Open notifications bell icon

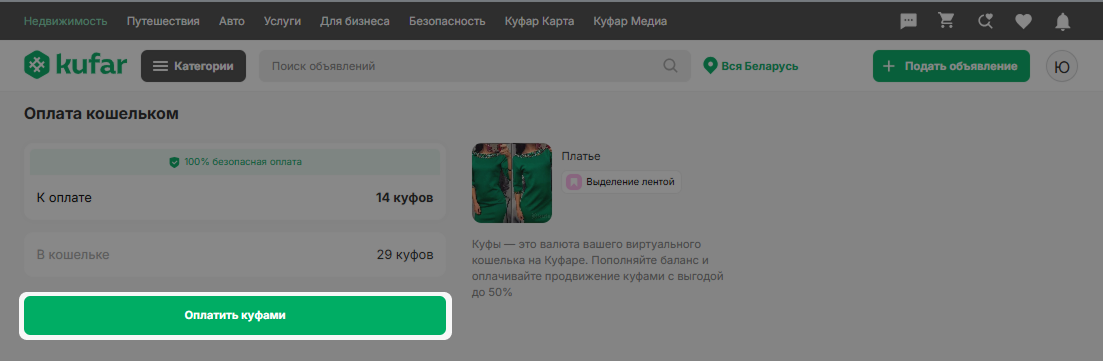click(x=1062, y=22)
